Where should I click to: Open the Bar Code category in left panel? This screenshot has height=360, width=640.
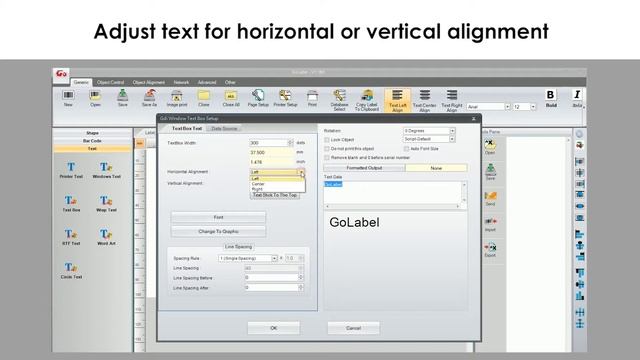click(x=92, y=141)
